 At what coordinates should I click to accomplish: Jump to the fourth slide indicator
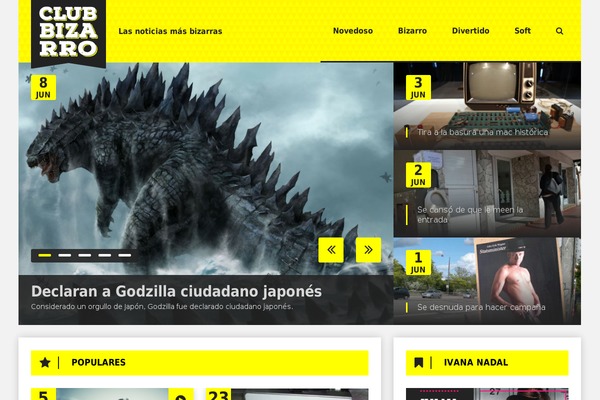point(104,255)
